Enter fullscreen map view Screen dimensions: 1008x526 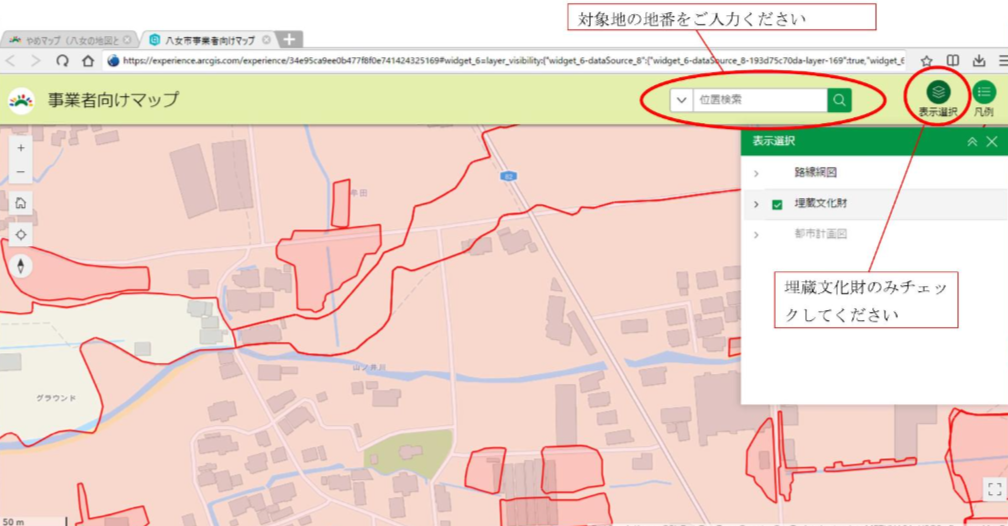tap(993, 489)
